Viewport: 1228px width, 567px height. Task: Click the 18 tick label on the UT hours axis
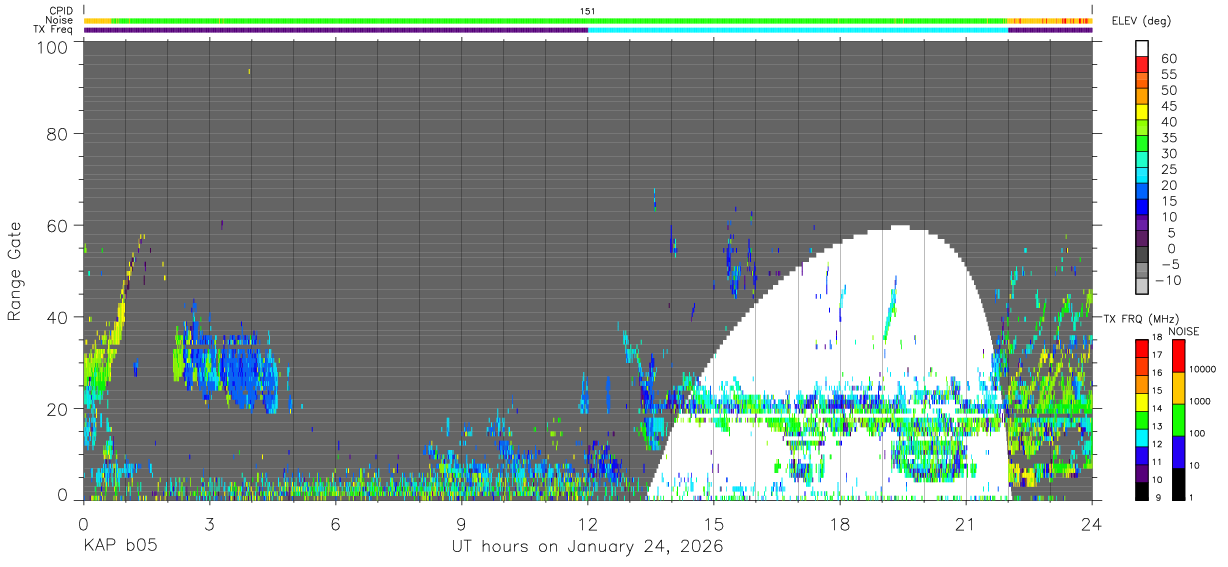pos(839,524)
